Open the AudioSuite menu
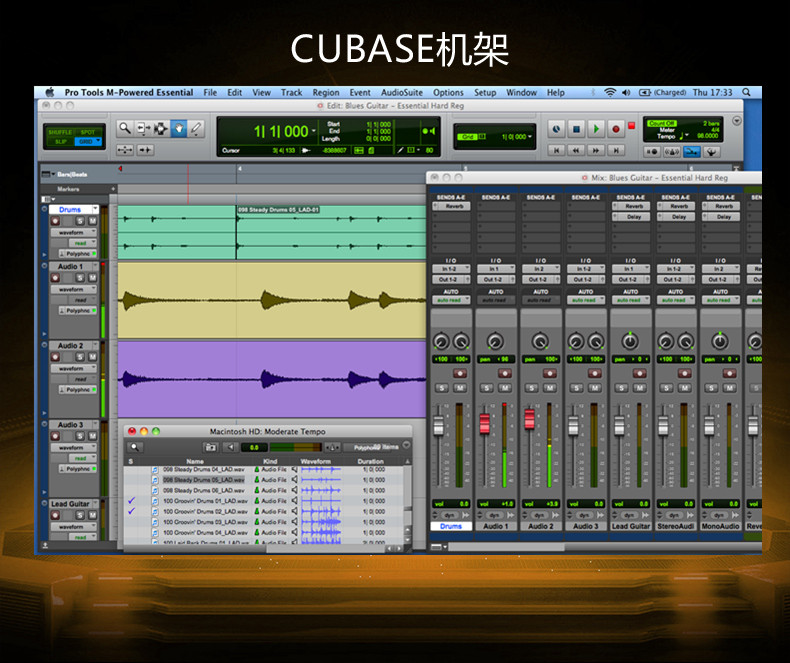This screenshot has height=663, width=790. [402, 93]
